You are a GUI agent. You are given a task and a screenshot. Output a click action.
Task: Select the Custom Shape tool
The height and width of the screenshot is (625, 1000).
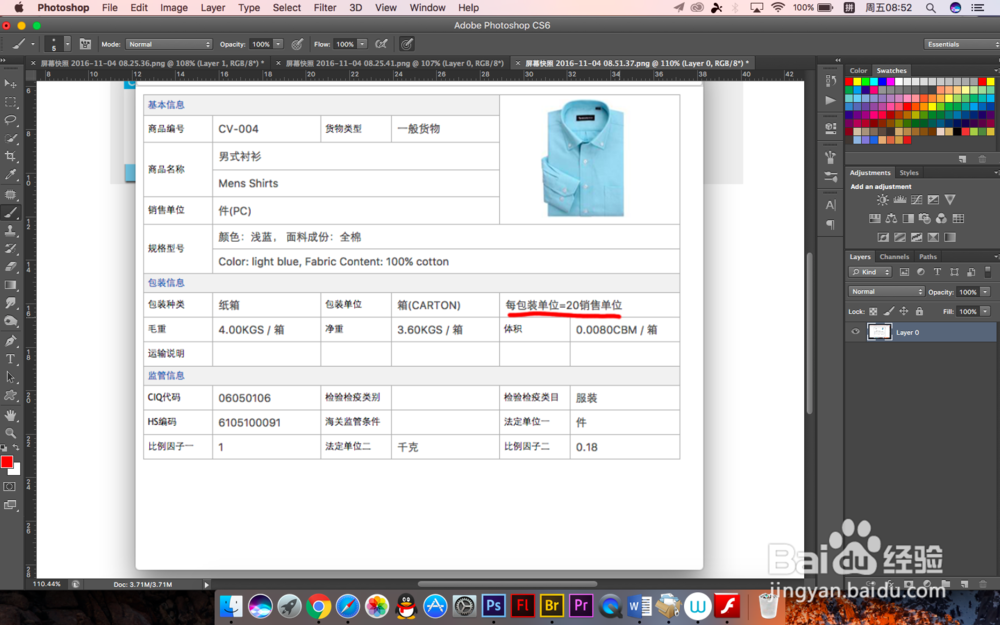point(10,395)
